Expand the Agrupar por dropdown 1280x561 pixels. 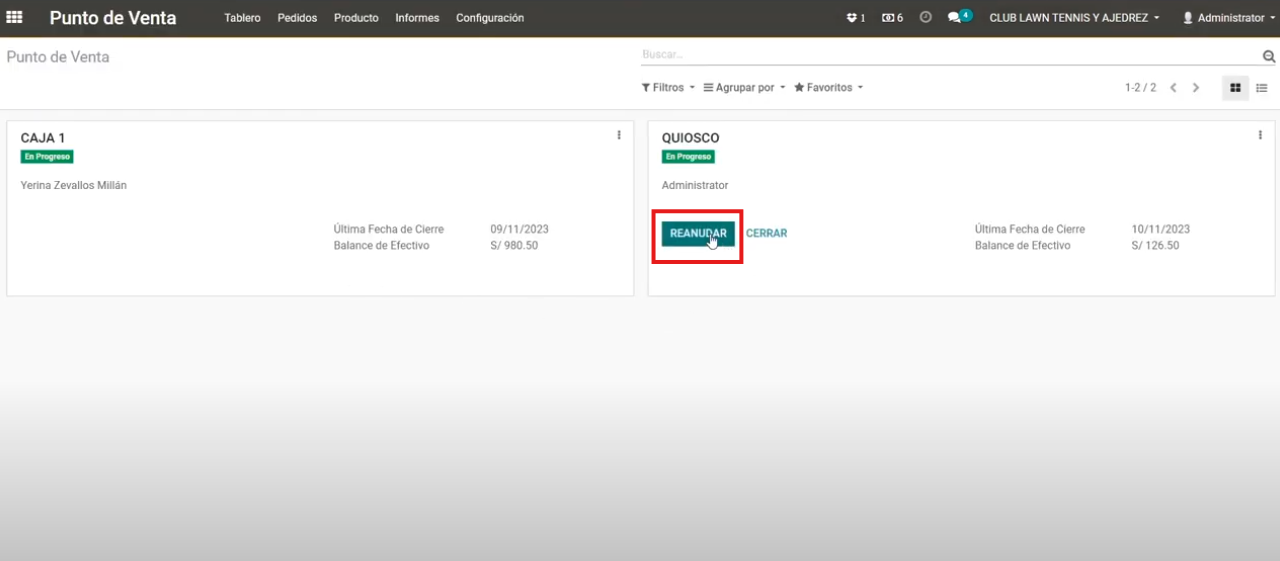[744, 88]
